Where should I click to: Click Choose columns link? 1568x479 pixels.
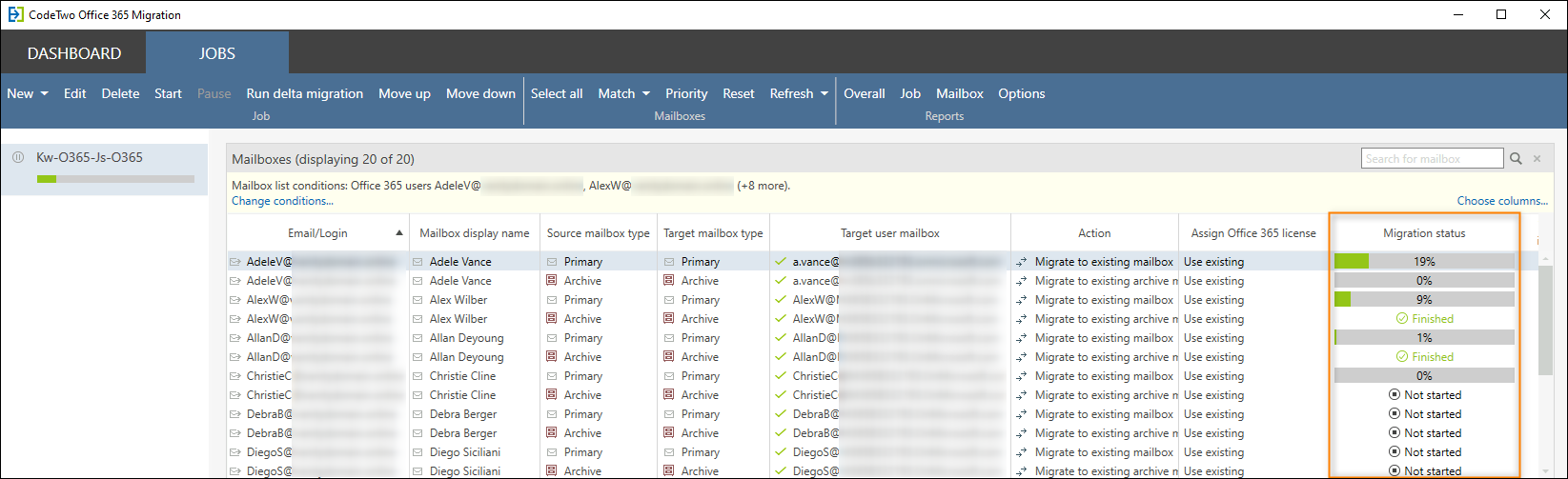1502,201
